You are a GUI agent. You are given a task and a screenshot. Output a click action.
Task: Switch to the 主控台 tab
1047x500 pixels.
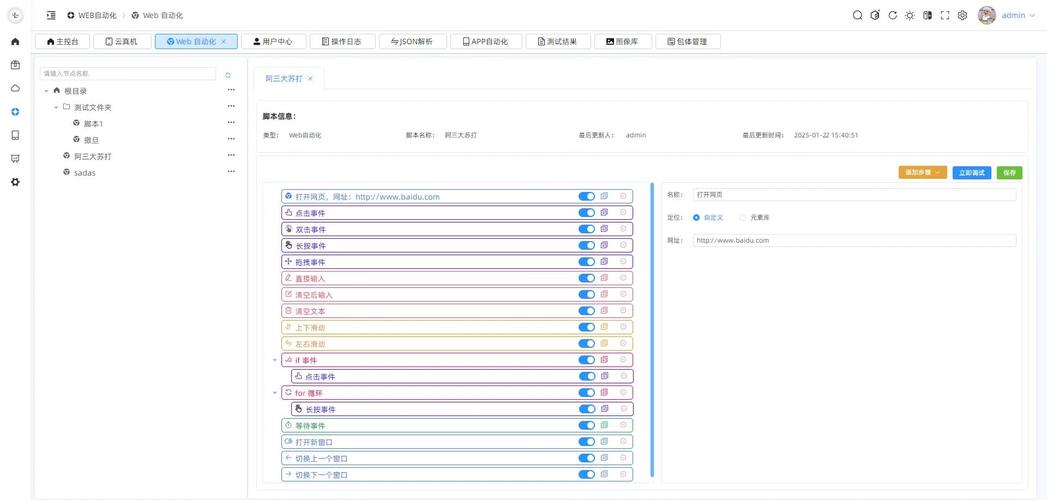tap(62, 41)
